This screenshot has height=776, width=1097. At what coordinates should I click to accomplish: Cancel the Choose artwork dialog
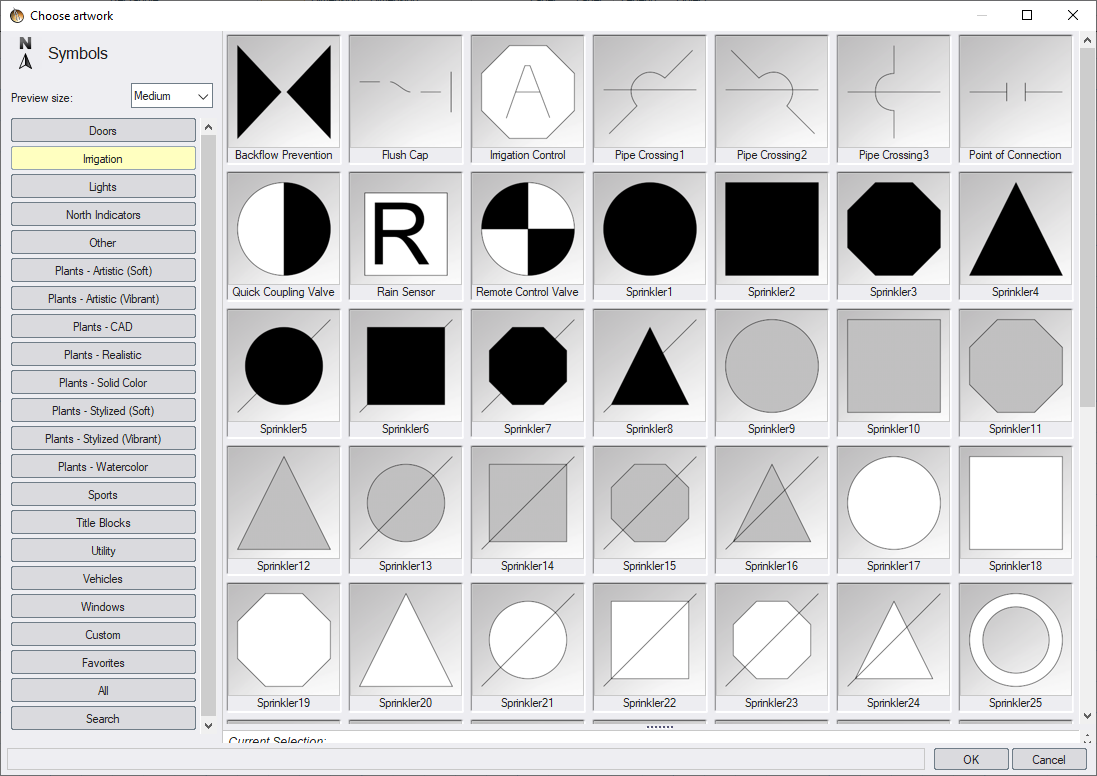1049,759
